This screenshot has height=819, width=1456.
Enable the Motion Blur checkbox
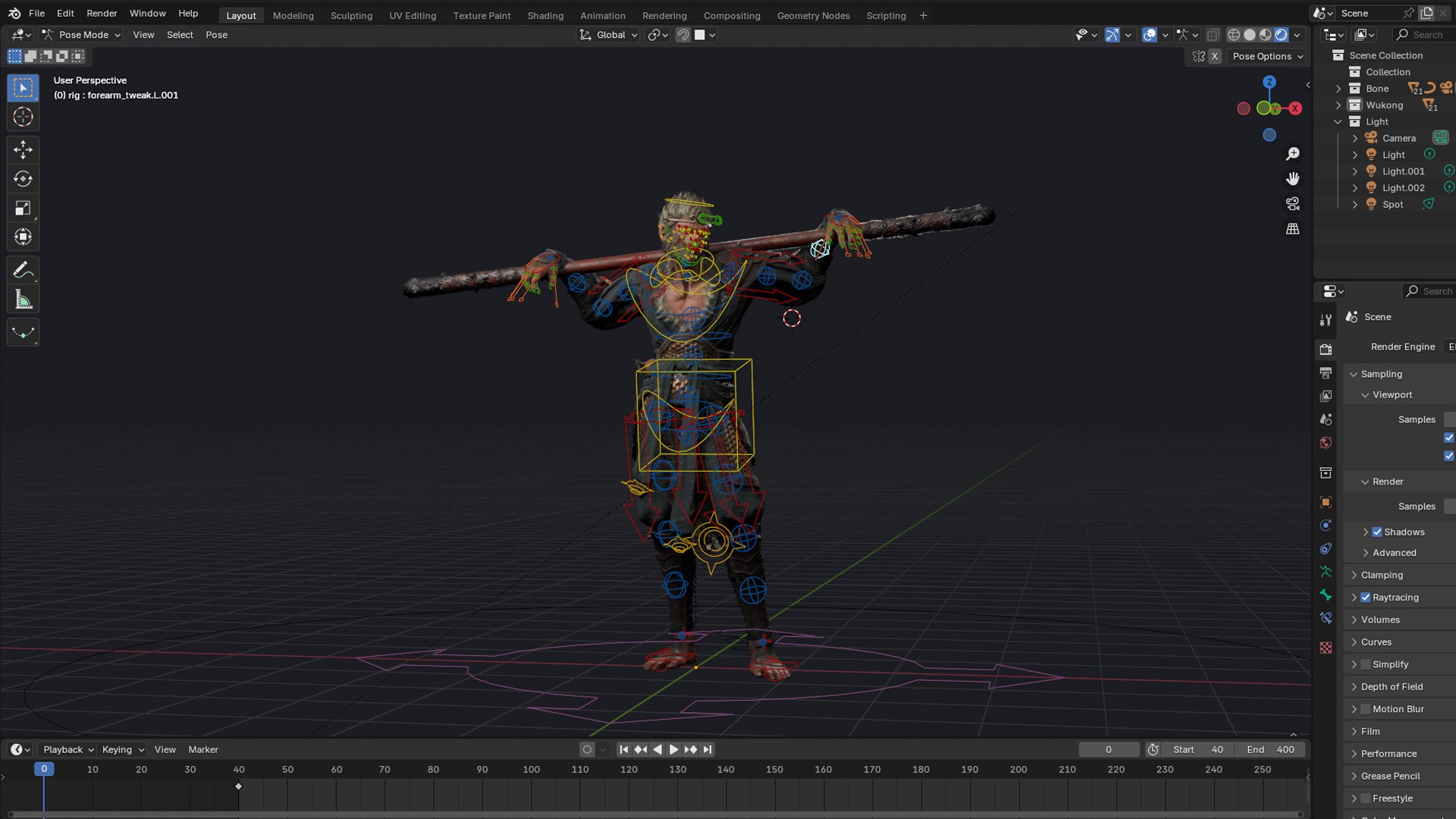[1366, 709]
